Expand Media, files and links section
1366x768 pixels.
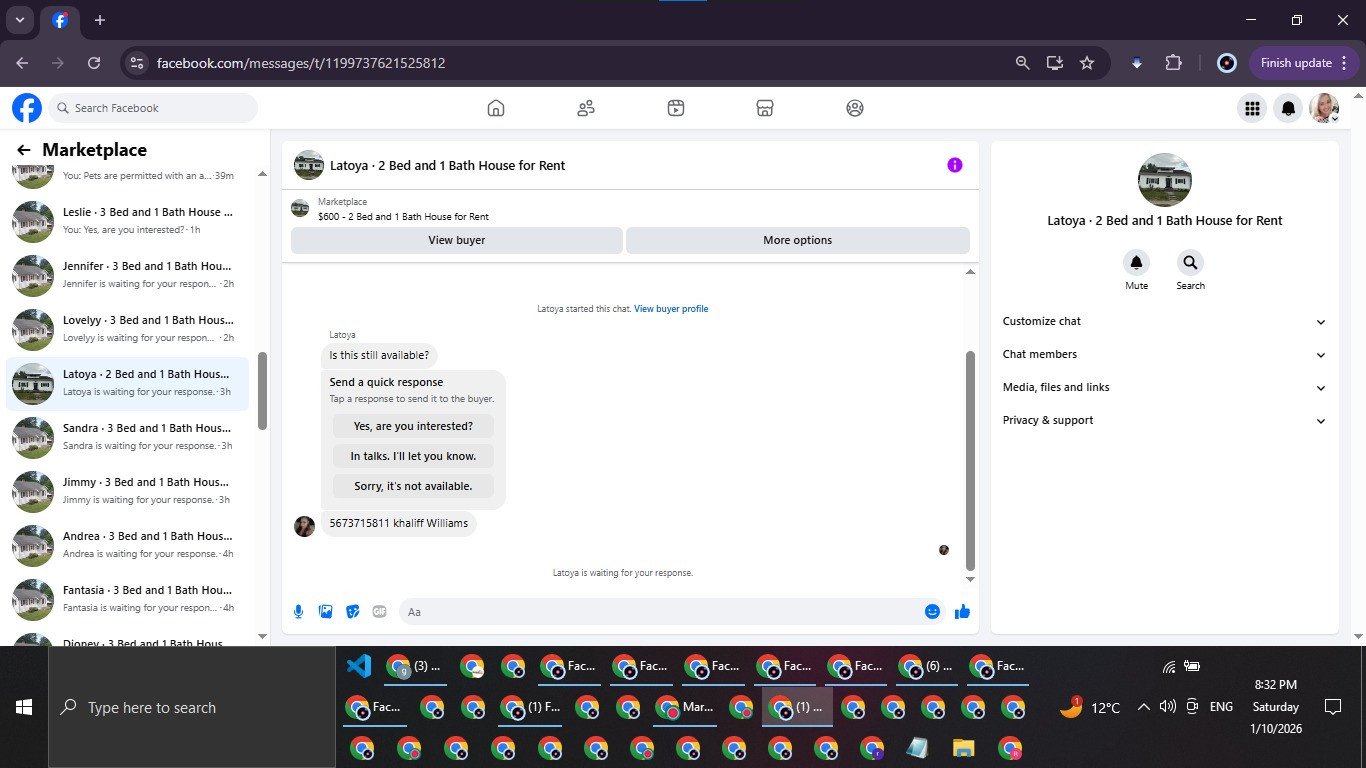click(x=1164, y=387)
